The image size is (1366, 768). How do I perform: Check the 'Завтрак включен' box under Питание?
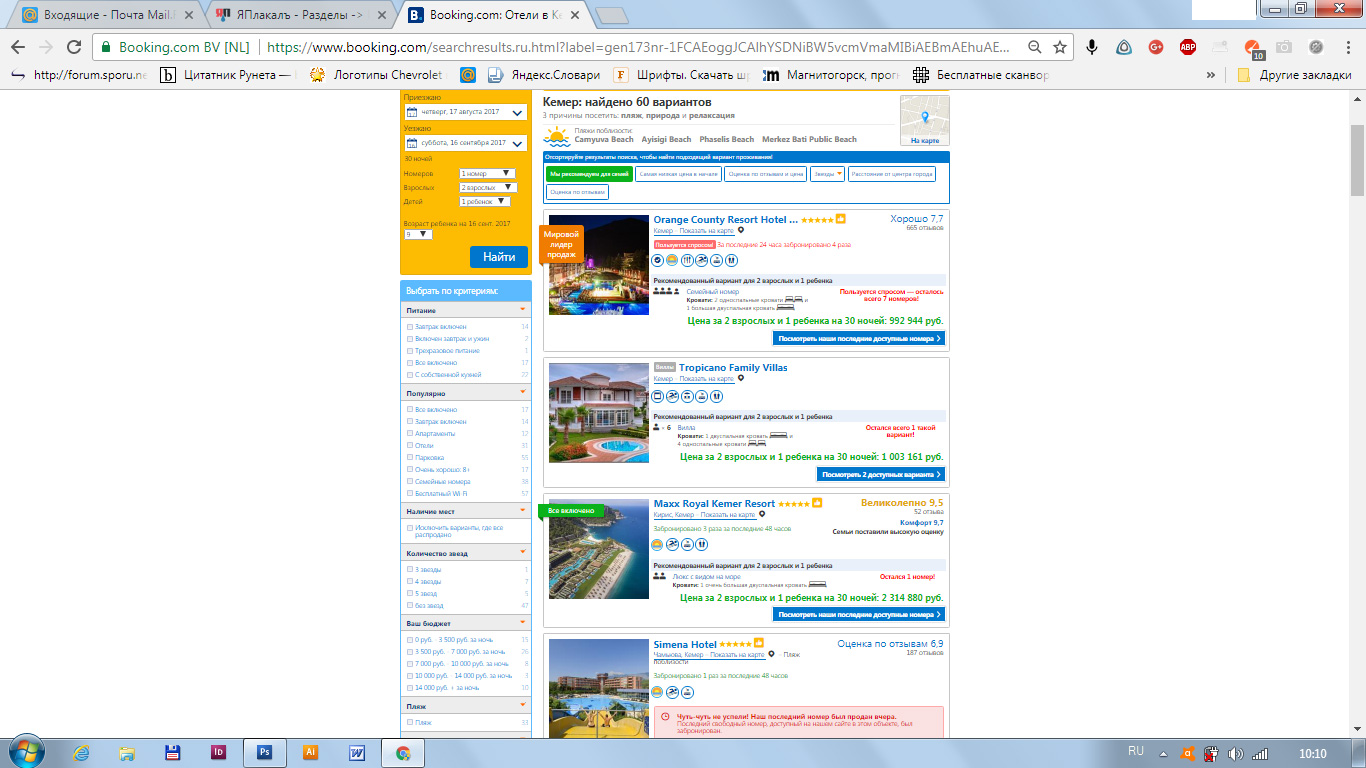pyautogui.click(x=410, y=327)
